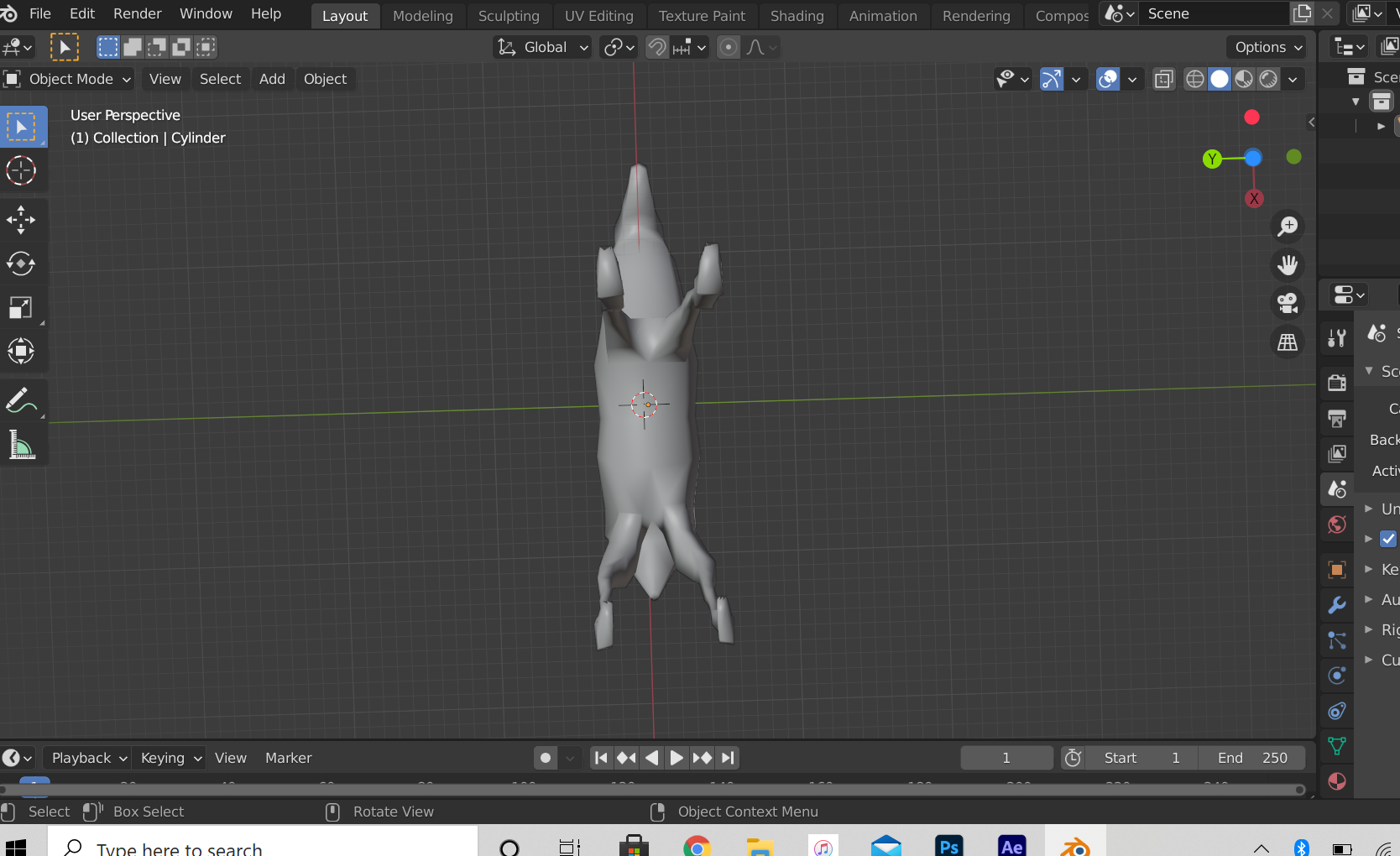Image resolution: width=1400 pixels, height=856 pixels.
Task: Open the snapping options dropdown
Action: (x=691, y=48)
